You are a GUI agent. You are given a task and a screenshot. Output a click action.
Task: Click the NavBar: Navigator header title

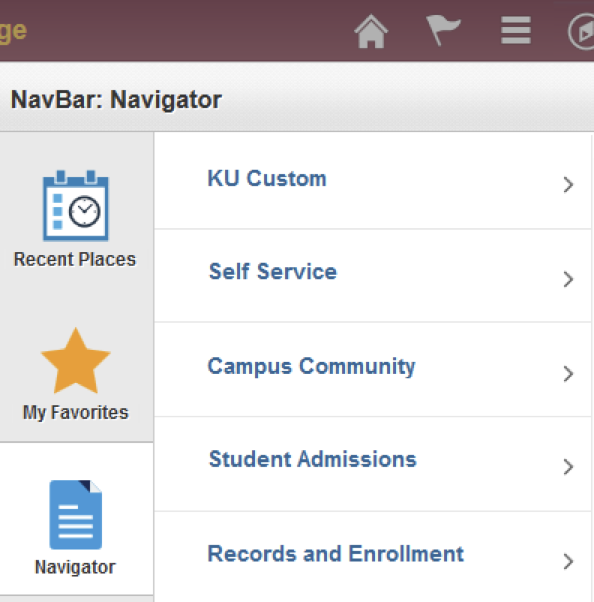tap(116, 100)
